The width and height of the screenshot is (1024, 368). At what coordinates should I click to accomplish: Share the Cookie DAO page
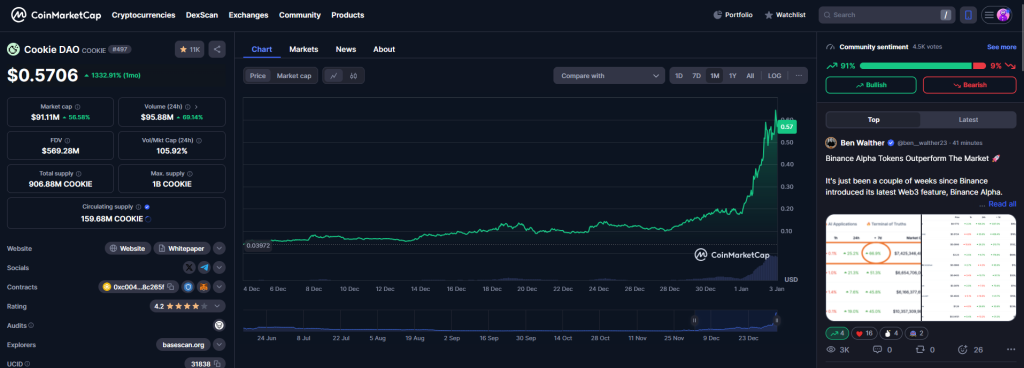click(x=217, y=49)
